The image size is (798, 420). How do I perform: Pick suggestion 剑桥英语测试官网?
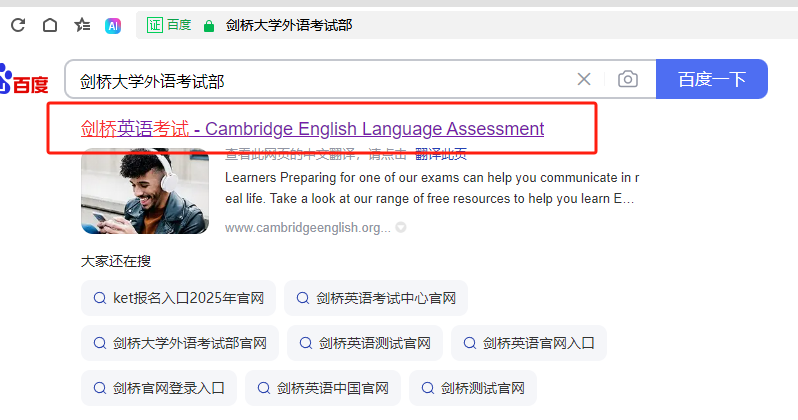coord(364,343)
